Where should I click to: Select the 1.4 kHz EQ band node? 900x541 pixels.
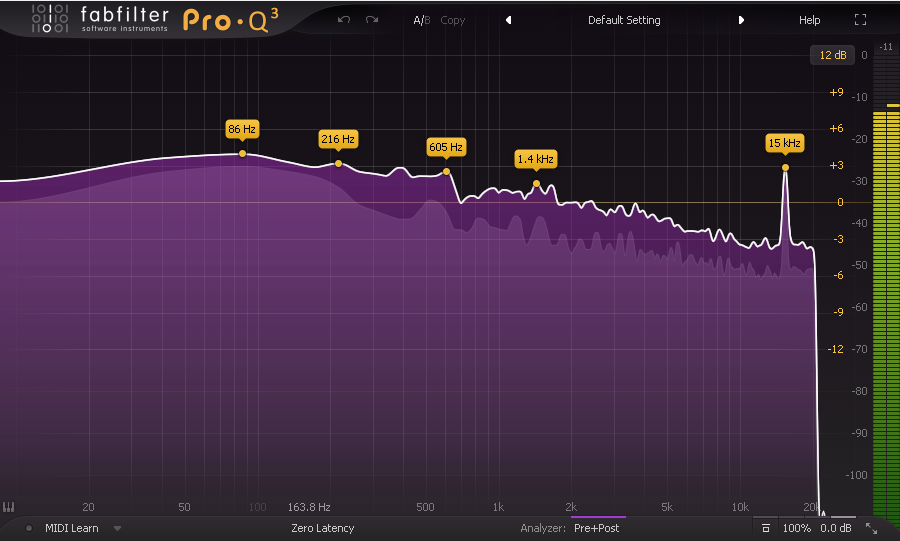click(x=536, y=184)
